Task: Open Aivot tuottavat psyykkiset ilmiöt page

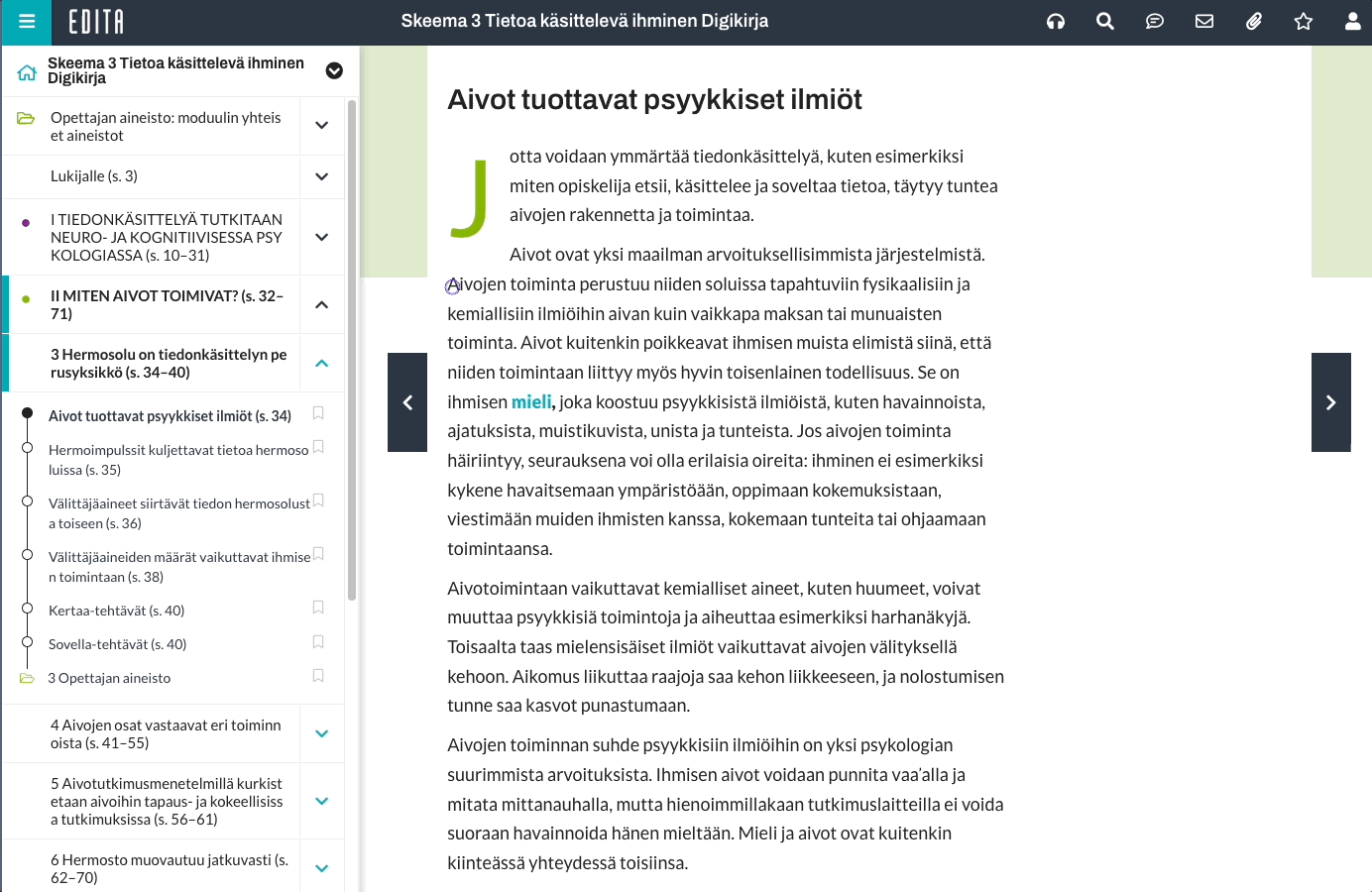Action: point(170,416)
